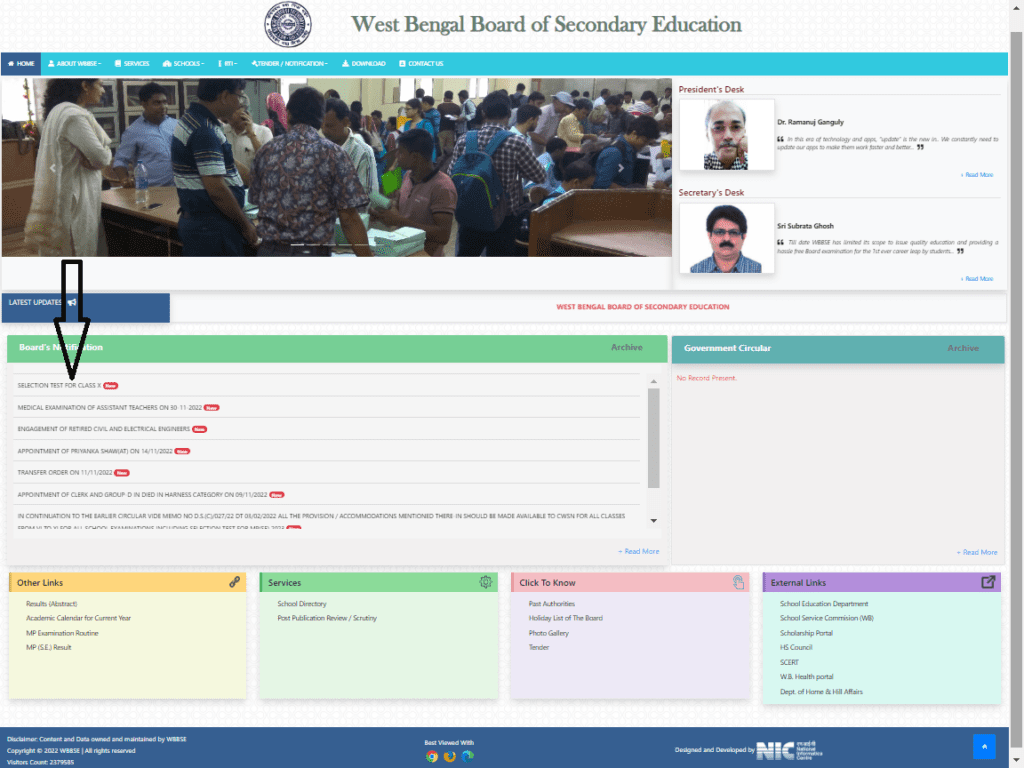Open the WBBSE logo emblem

pos(288,24)
